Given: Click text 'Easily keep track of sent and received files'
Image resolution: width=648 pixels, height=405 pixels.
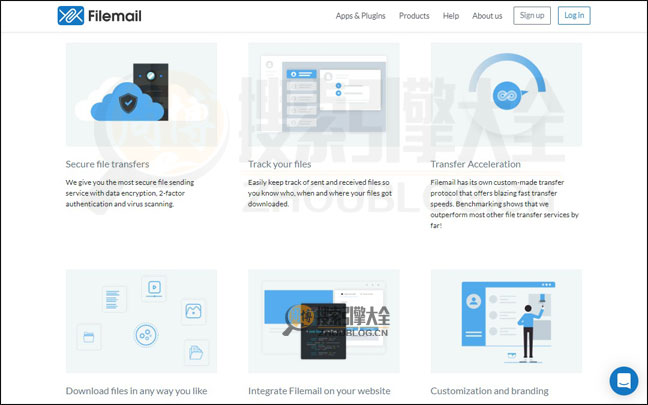Looking at the screenshot, I should tap(314, 182).
